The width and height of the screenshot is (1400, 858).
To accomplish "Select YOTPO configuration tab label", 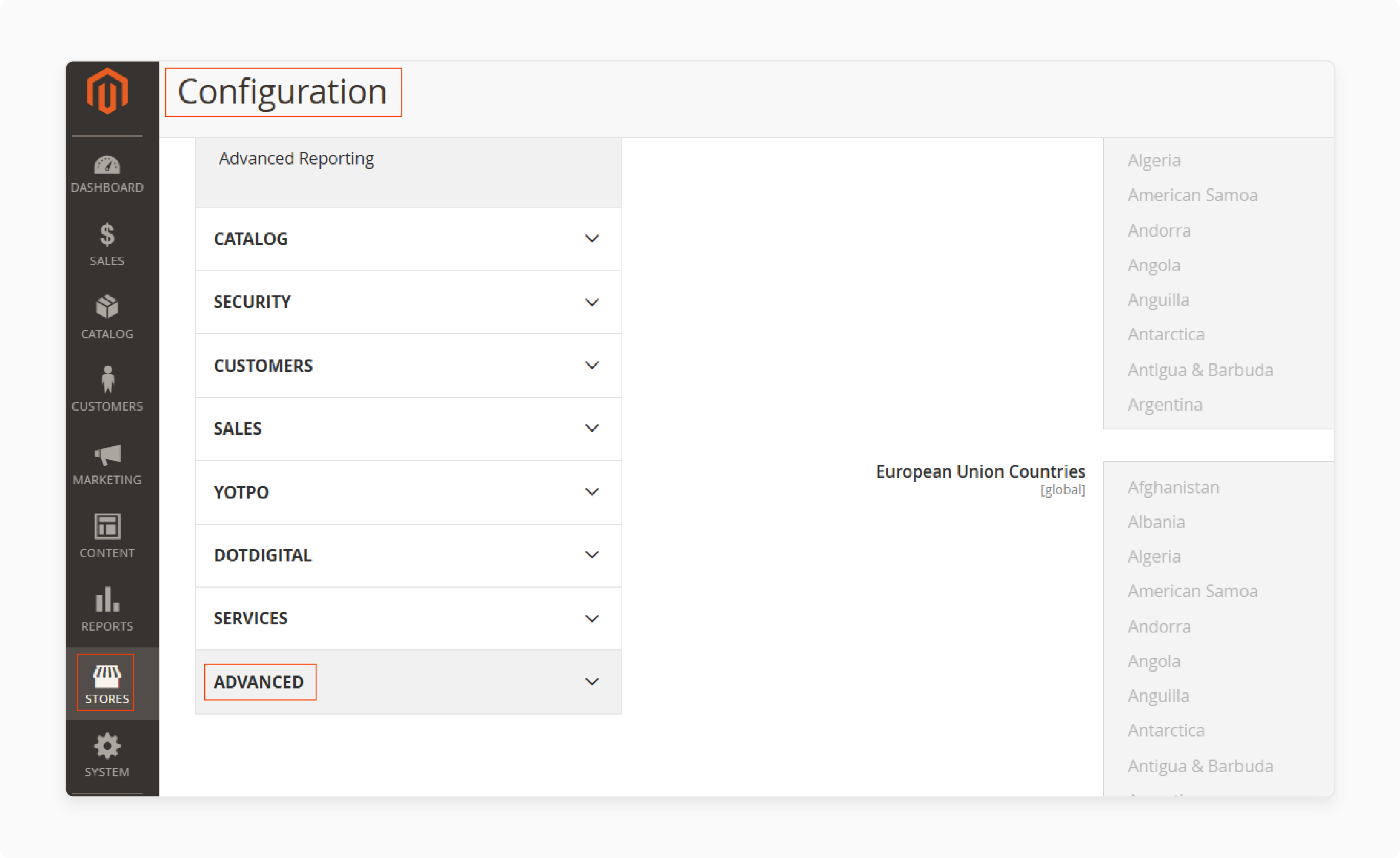I will (x=241, y=493).
